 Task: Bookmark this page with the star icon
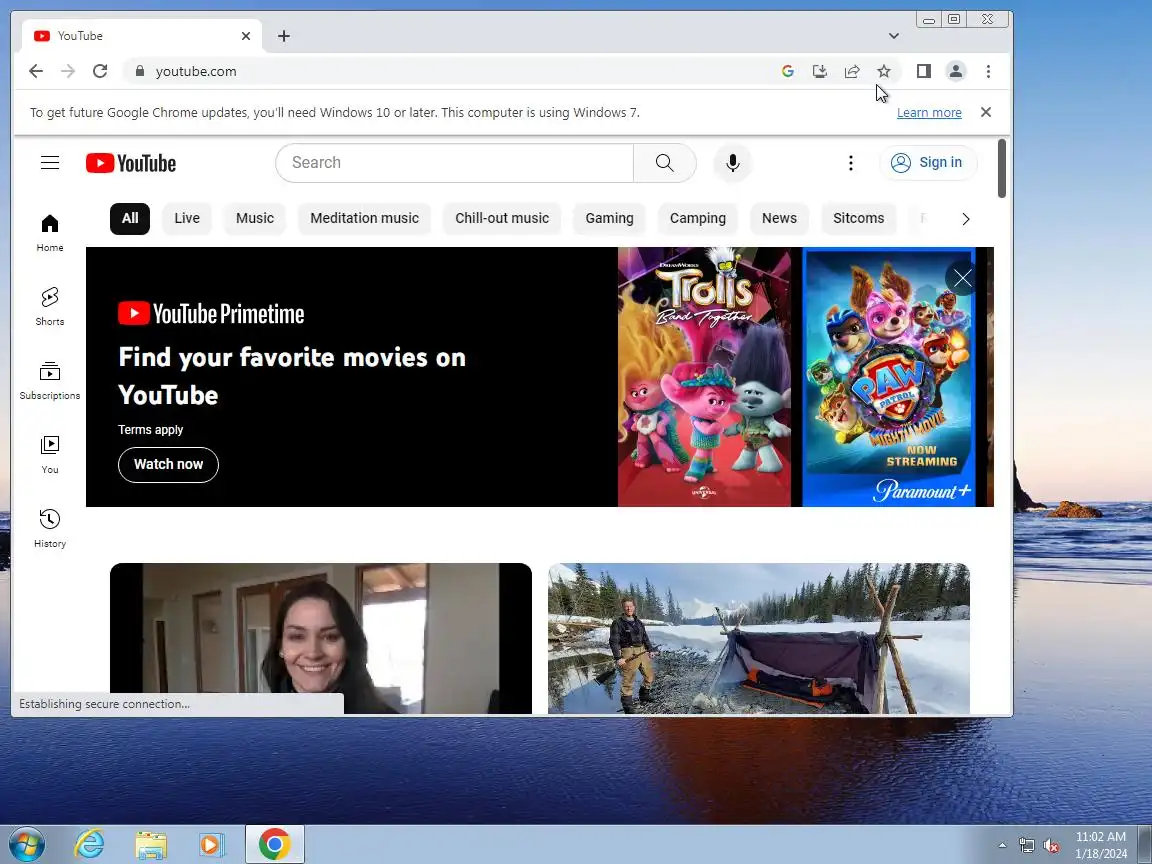point(884,71)
